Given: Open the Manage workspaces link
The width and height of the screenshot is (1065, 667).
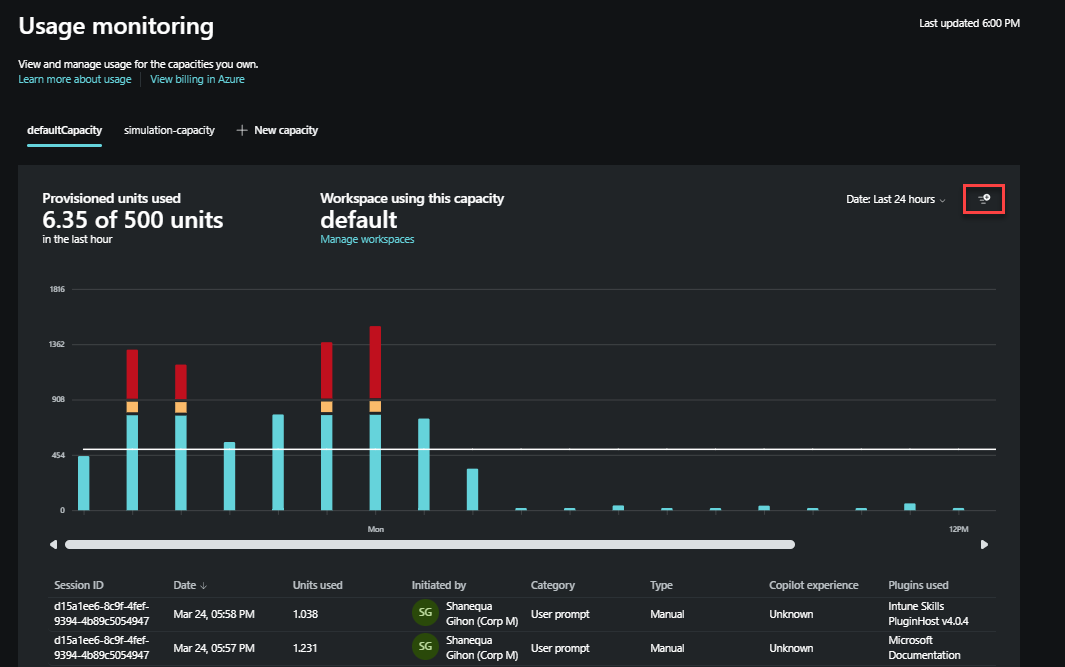Looking at the screenshot, I should pyautogui.click(x=366, y=239).
